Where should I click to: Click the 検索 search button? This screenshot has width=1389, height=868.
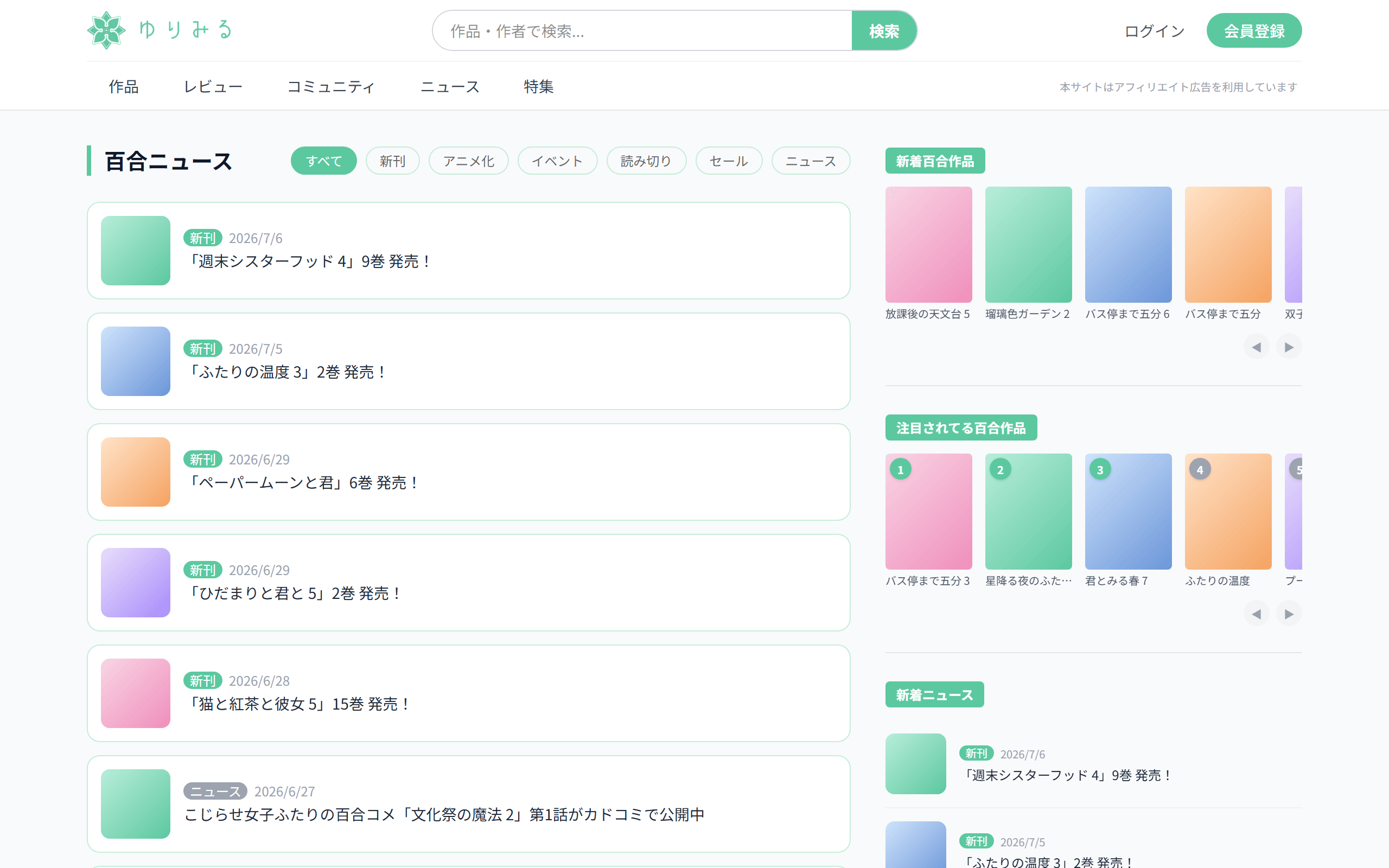[883, 30]
